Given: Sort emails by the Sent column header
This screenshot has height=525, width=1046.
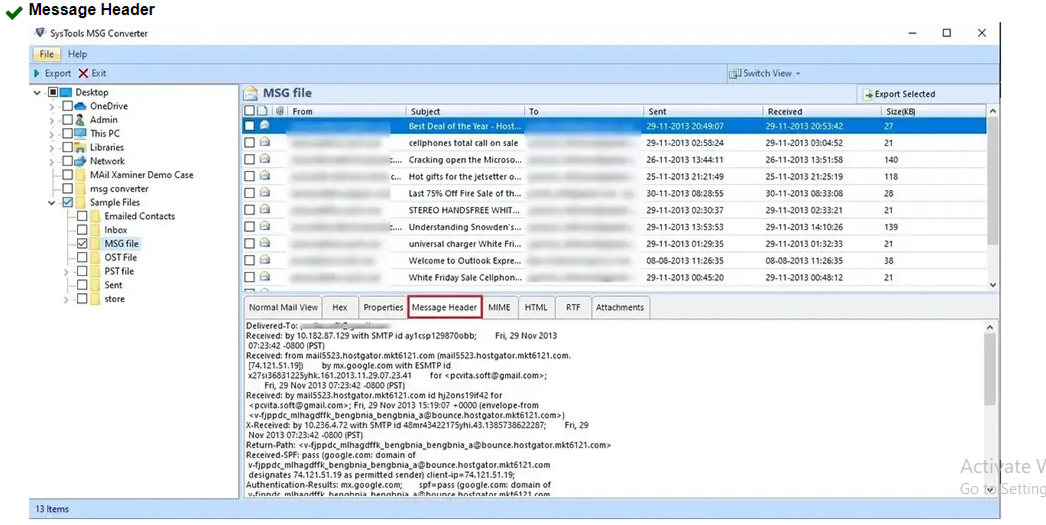Looking at the screenshot, I should (x=702, y=111).
